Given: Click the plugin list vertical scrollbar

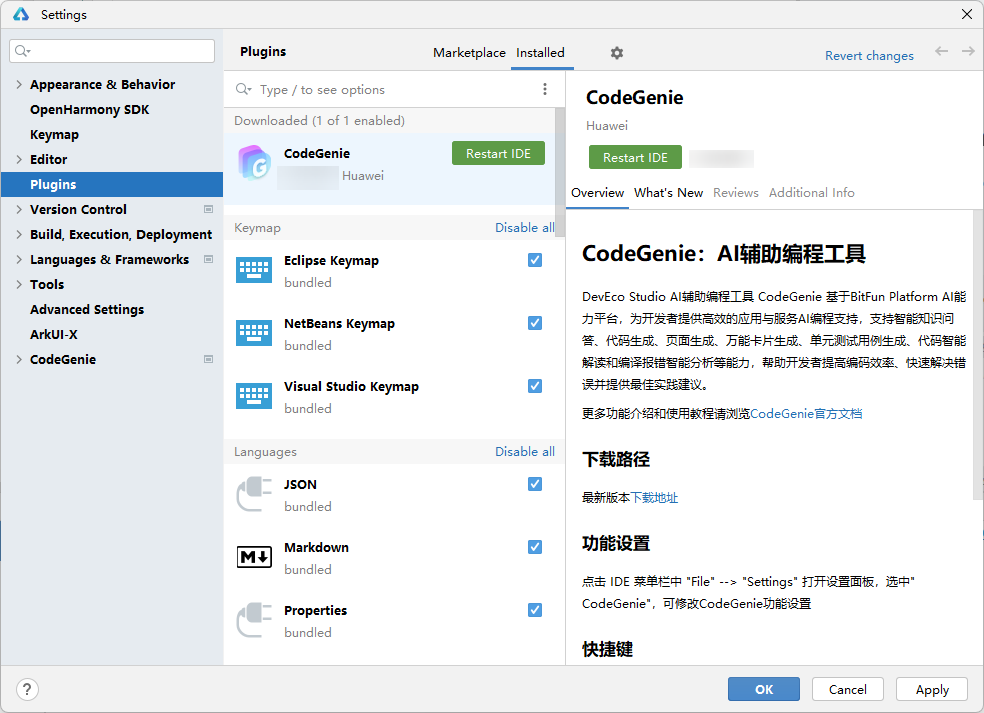Looking at the screenshot, I should click(x=560, y=173).
